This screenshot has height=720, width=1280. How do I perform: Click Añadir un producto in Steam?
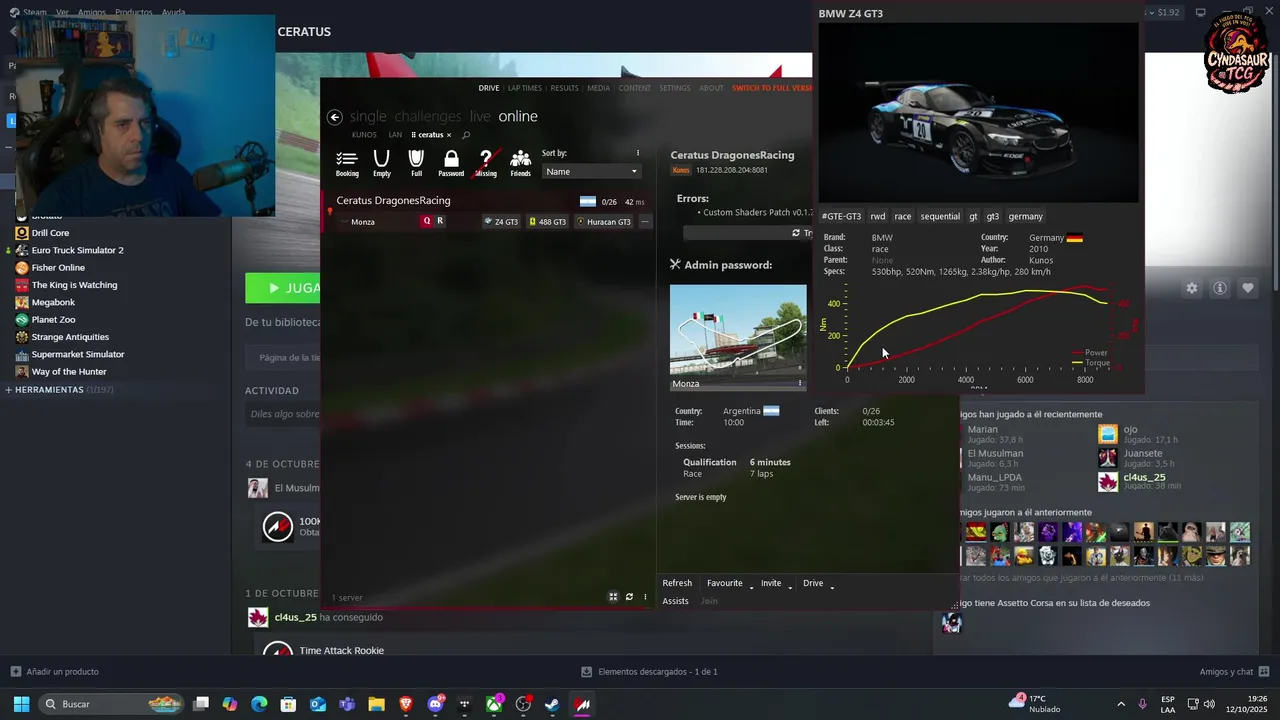pyautogui.click(x=54, y=672)
